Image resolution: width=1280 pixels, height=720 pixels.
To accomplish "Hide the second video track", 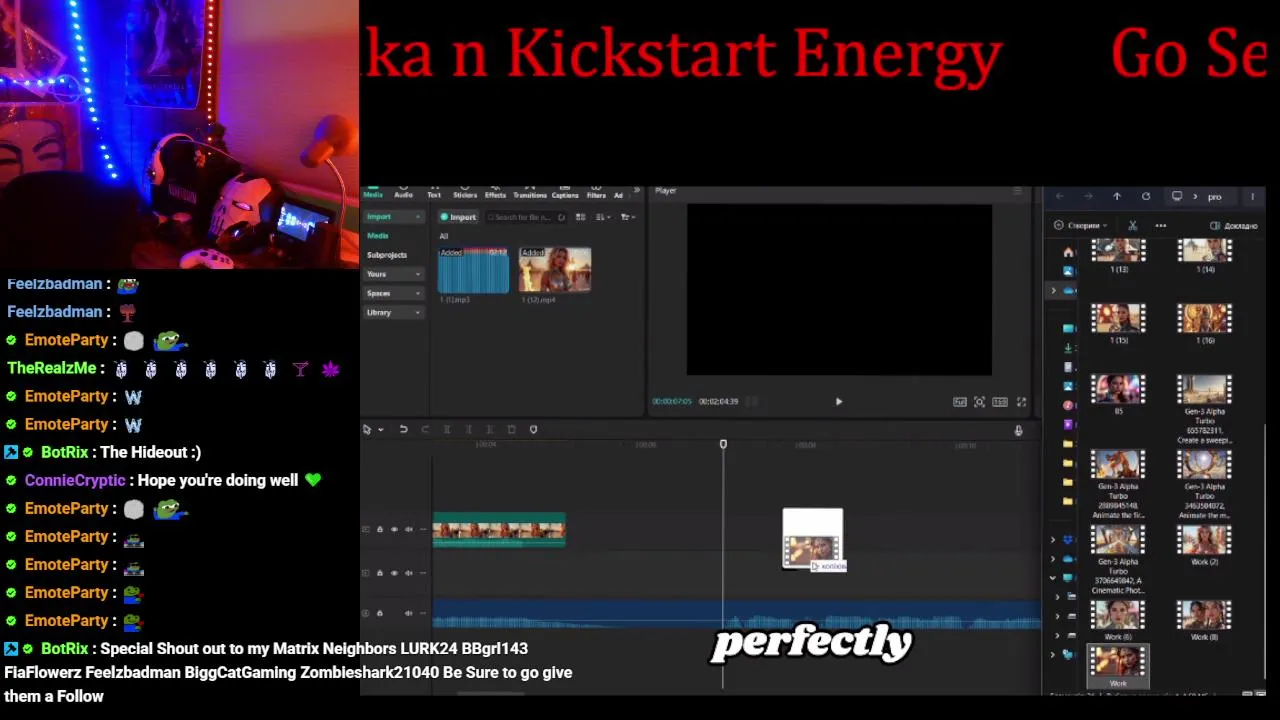I will click(394, 573).
